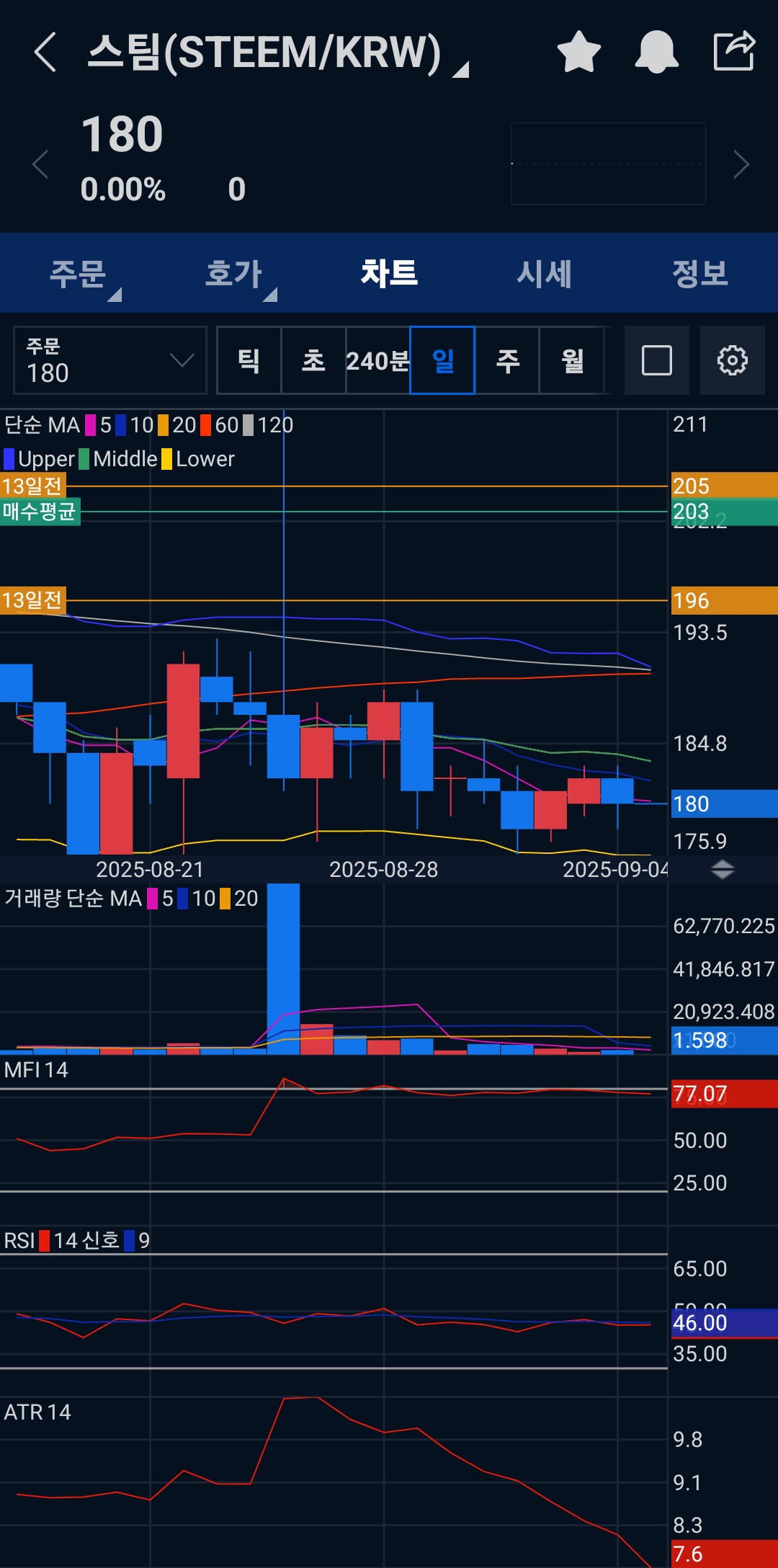Tap the MFI 14 indicator label
Screen dimensions: 778x1568
click(x=36, y=1070)
